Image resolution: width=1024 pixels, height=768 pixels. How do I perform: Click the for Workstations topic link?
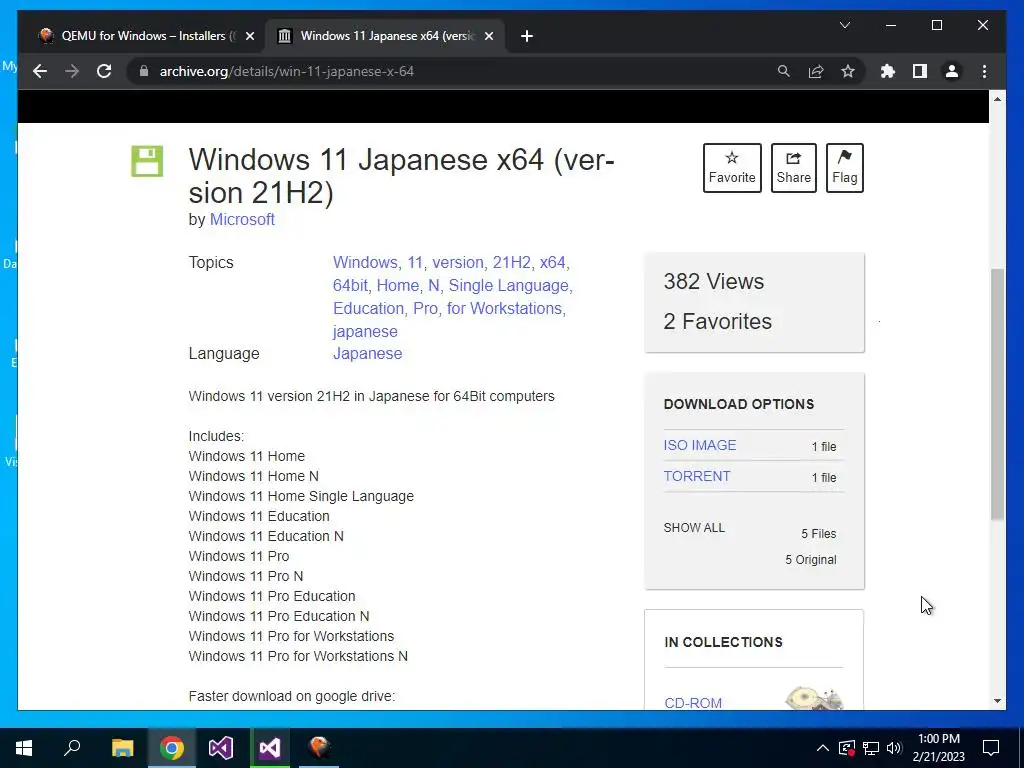pyautogui.click(x=504, y=308)
